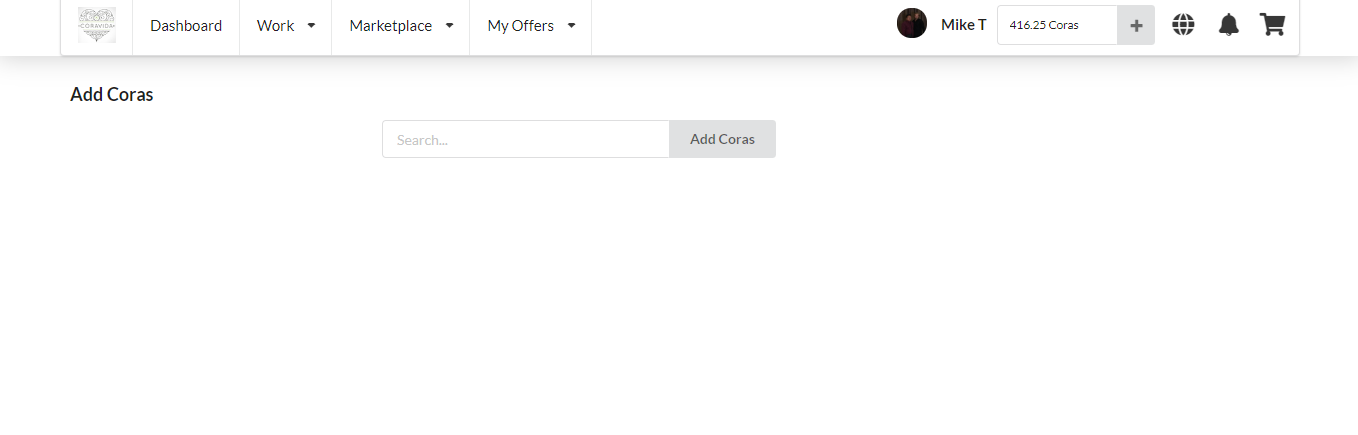Expand the Work dropdown arrow
Image resolution: width=1358 pixels, height=435 pixels.
[311, 26]
